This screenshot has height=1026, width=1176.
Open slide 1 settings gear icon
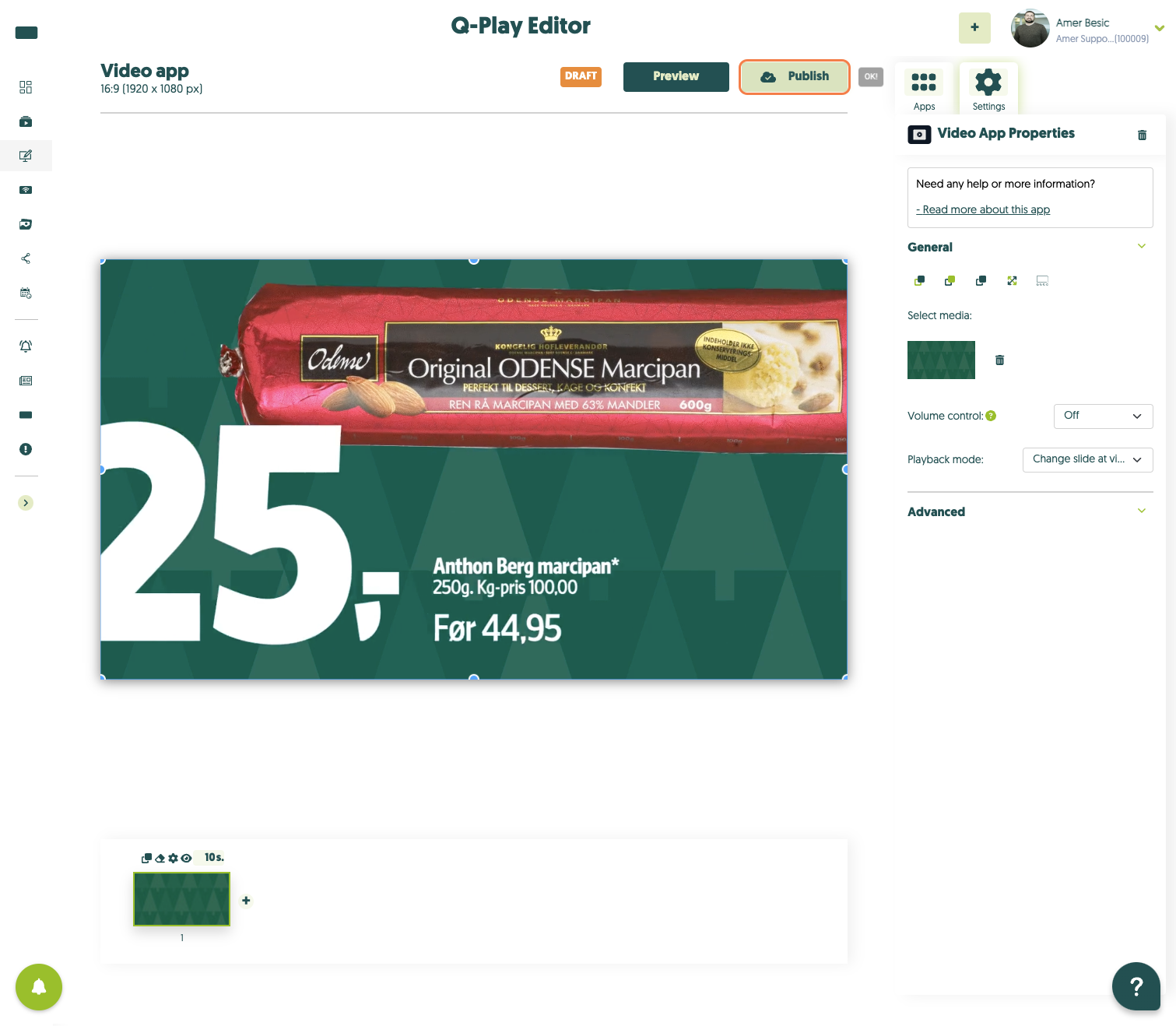point(173,858)
